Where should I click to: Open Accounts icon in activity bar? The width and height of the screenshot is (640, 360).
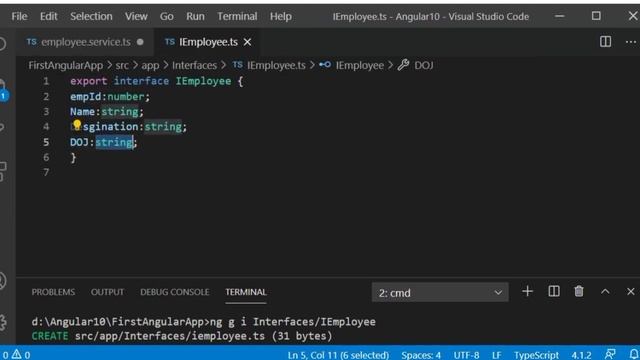click(x=3, y=281)
